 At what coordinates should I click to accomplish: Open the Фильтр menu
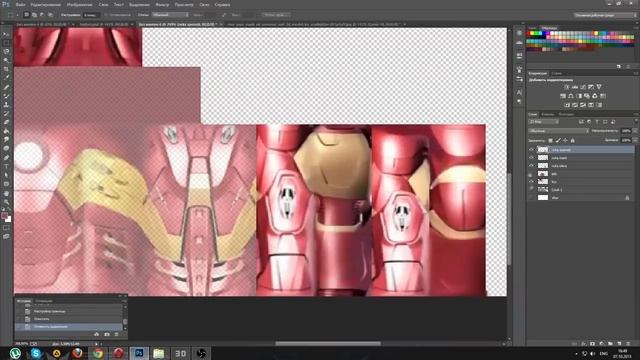click(162, 4)
